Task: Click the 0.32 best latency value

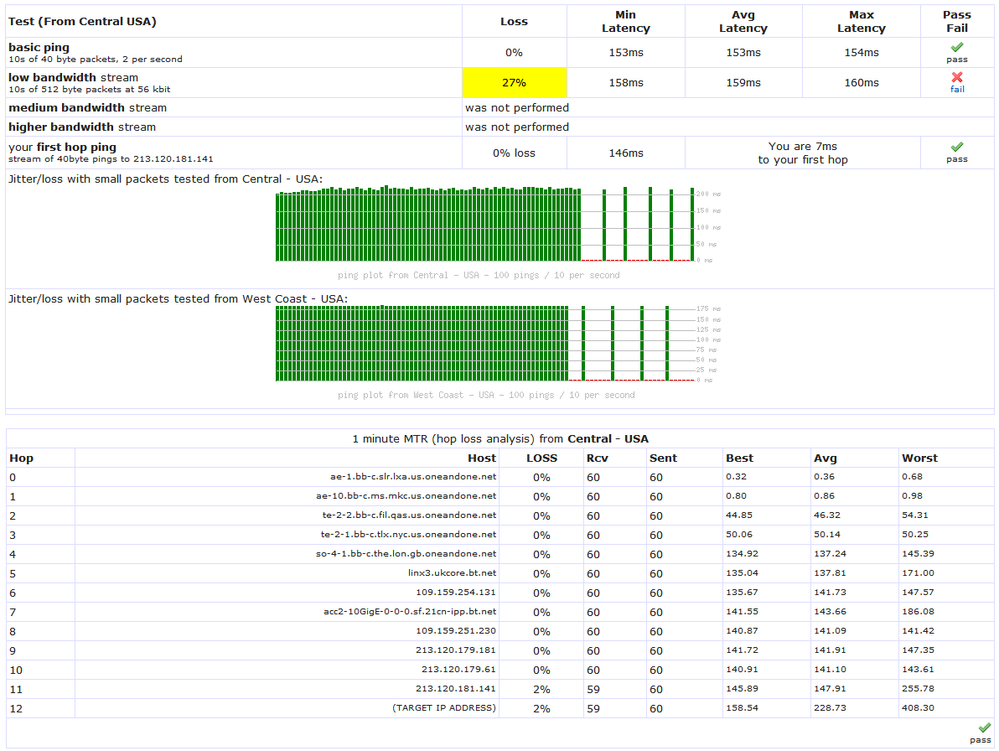Action: point(736,476)
